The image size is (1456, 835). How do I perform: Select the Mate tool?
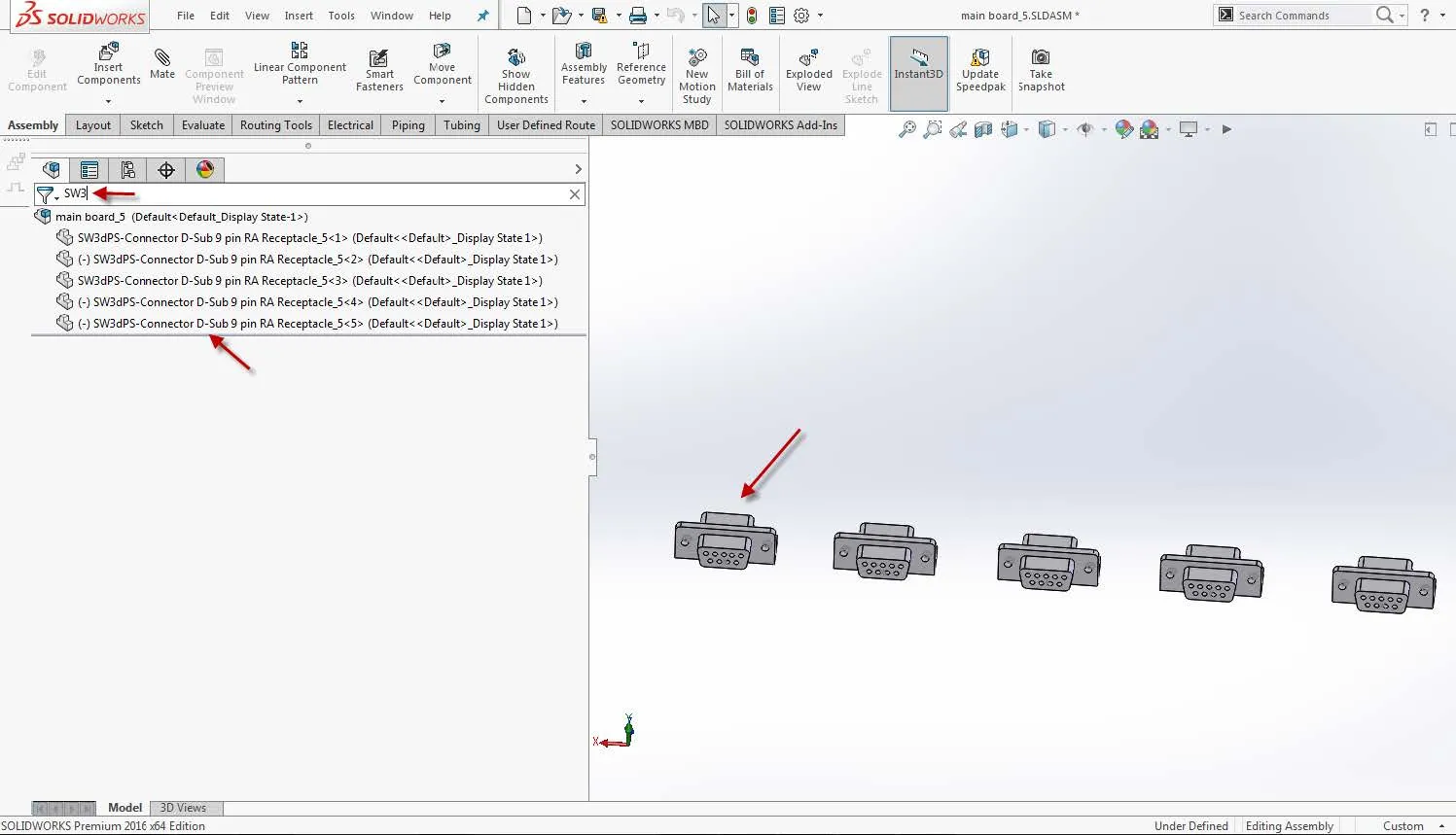pyautogui.click(x=162, y=64)
